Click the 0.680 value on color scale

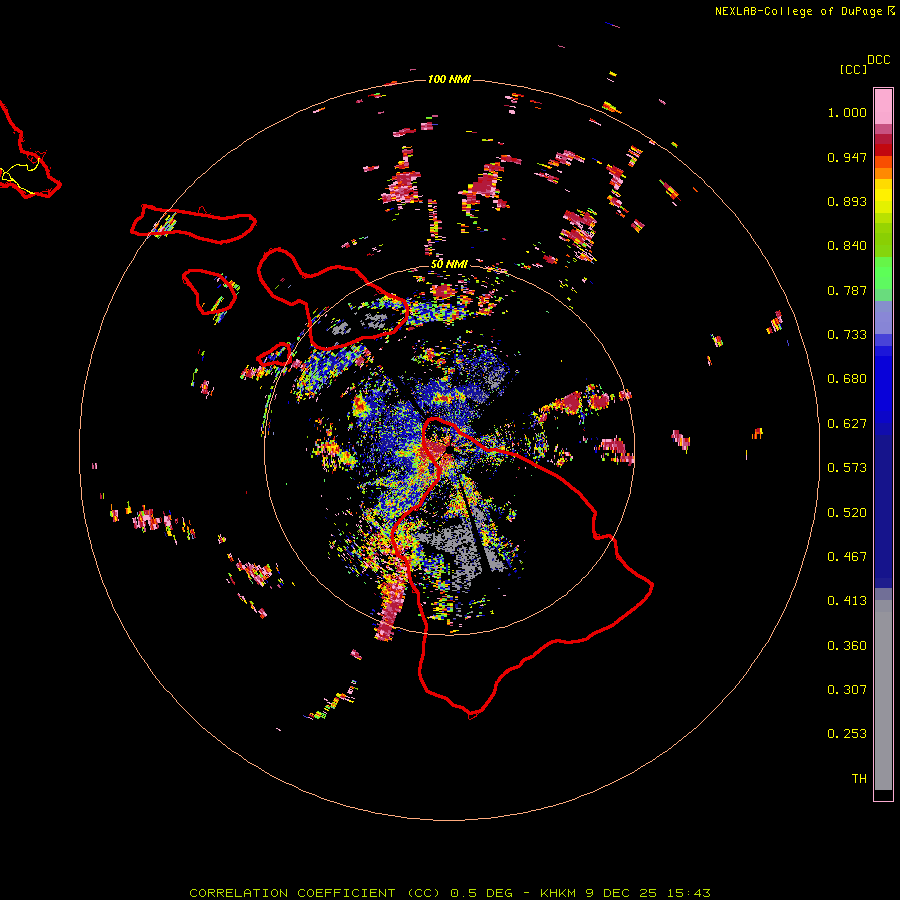coord(847,379)
